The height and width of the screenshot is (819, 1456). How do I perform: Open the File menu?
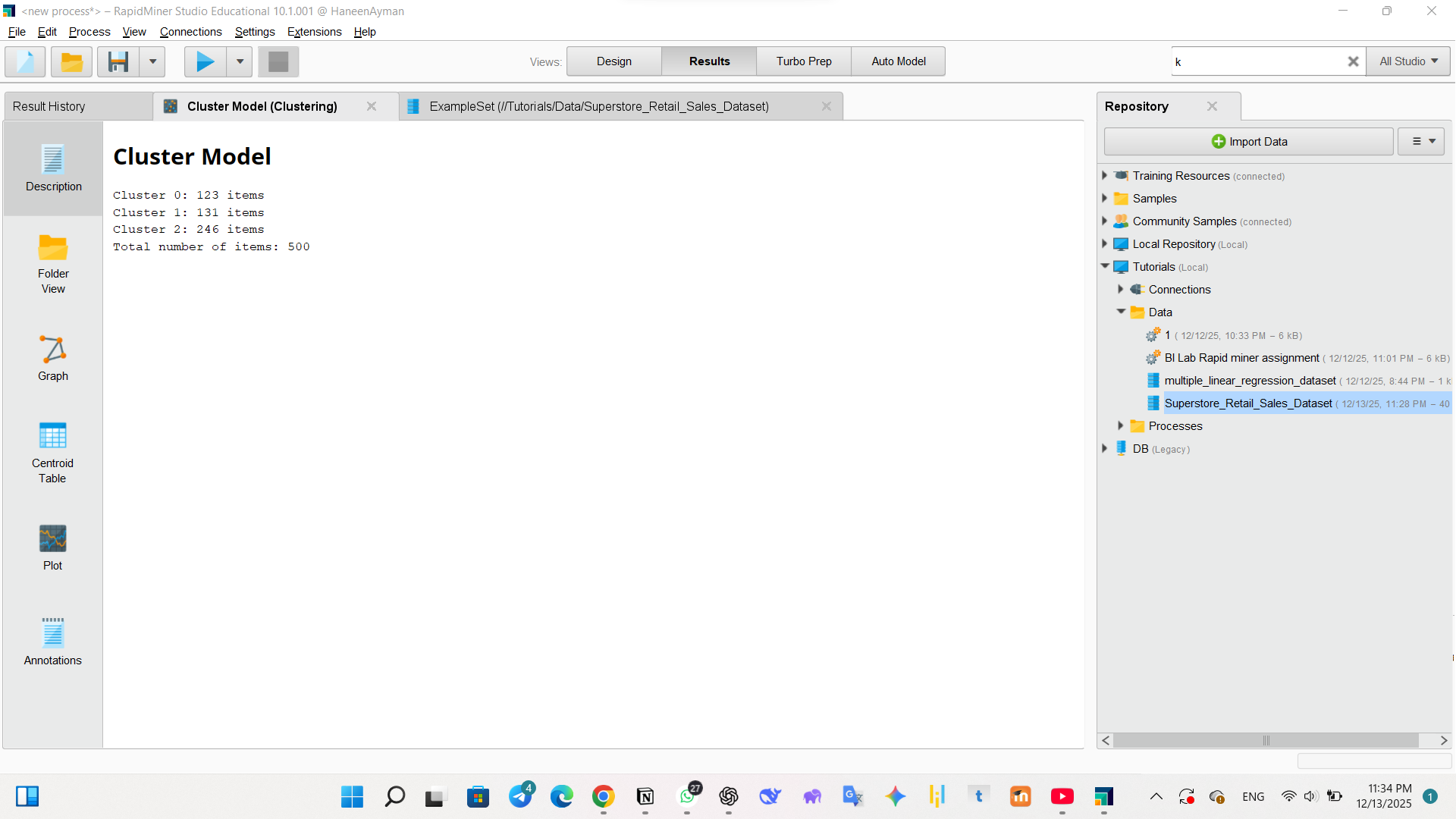pyautogui.click(x=17, y=32)
